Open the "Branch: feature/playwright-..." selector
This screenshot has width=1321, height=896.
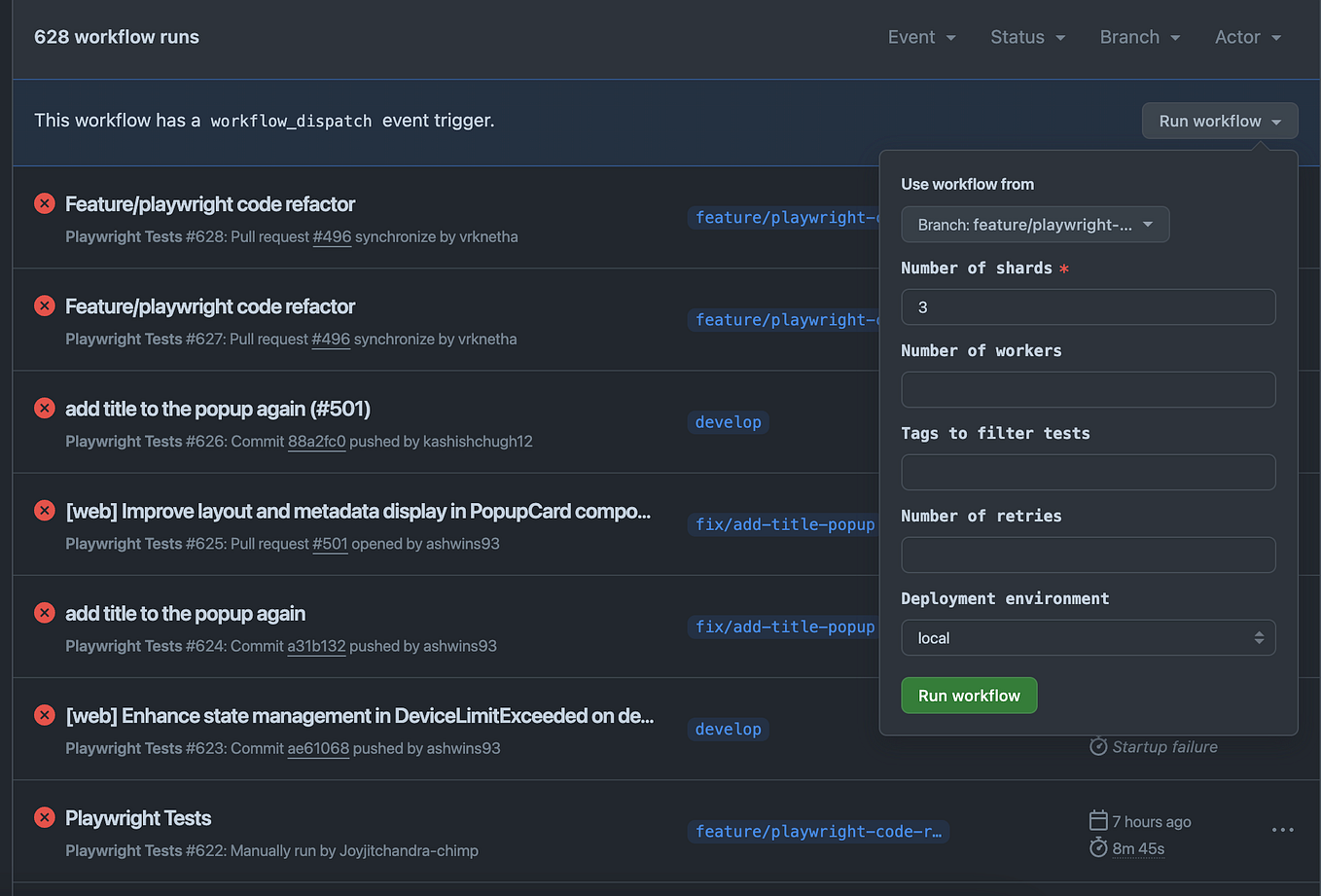(1035, 225)
